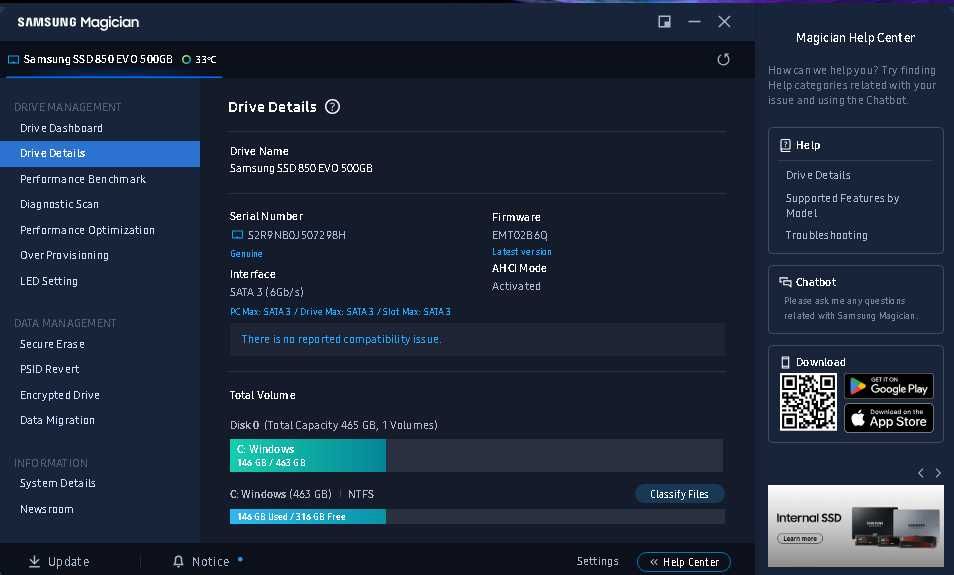Click the compact mode window icon

(x=664, y=22)
